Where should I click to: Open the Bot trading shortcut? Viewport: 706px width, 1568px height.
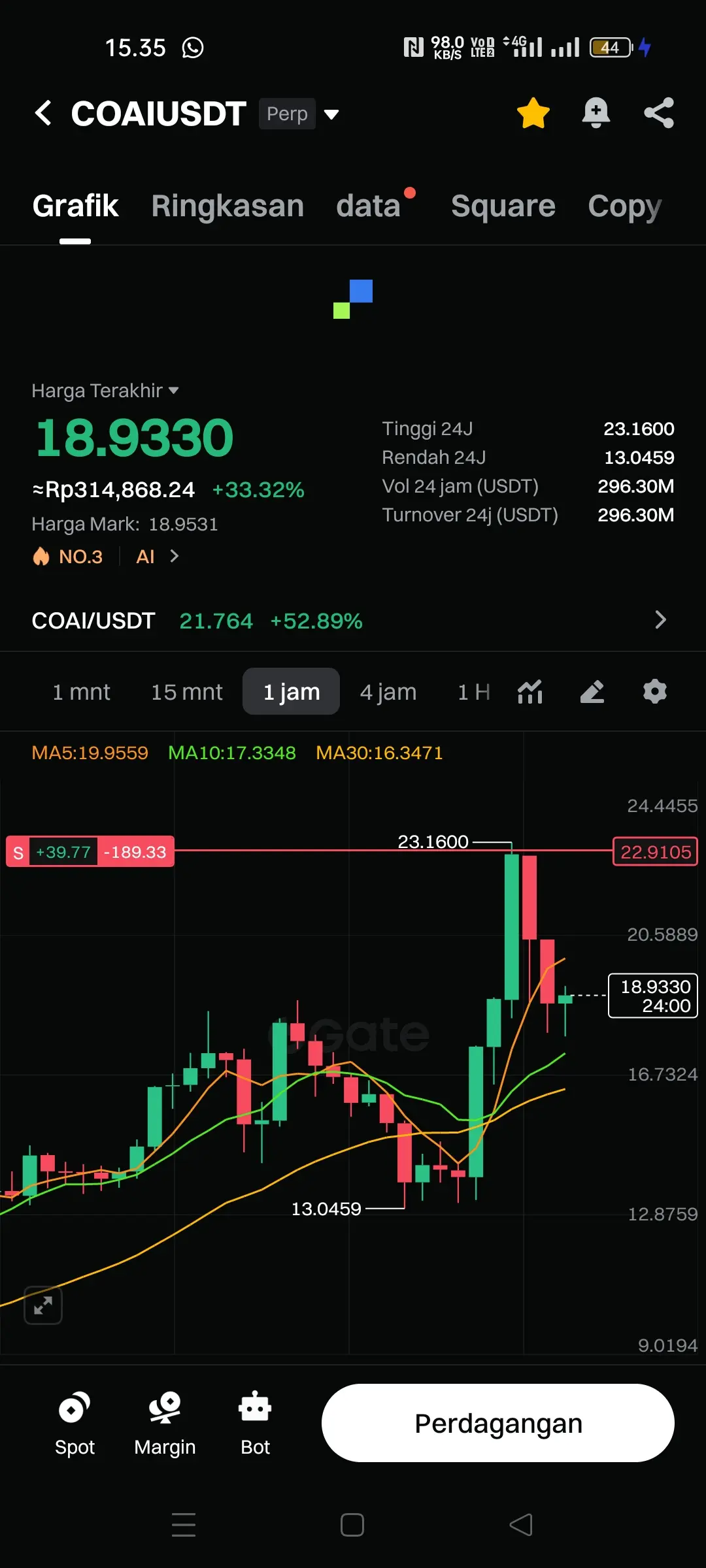coord(255,1424)
